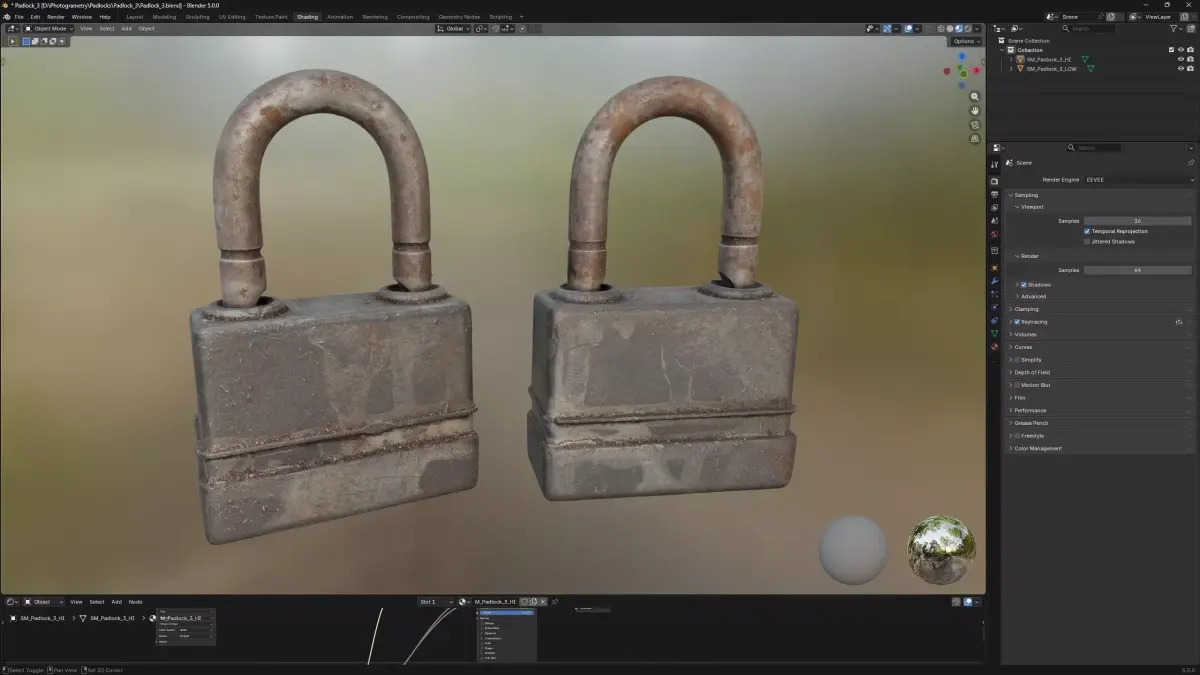Viewport: 1200px width, 675px height.
Task: Open the node editor Node menu
Action: (135, 601)
